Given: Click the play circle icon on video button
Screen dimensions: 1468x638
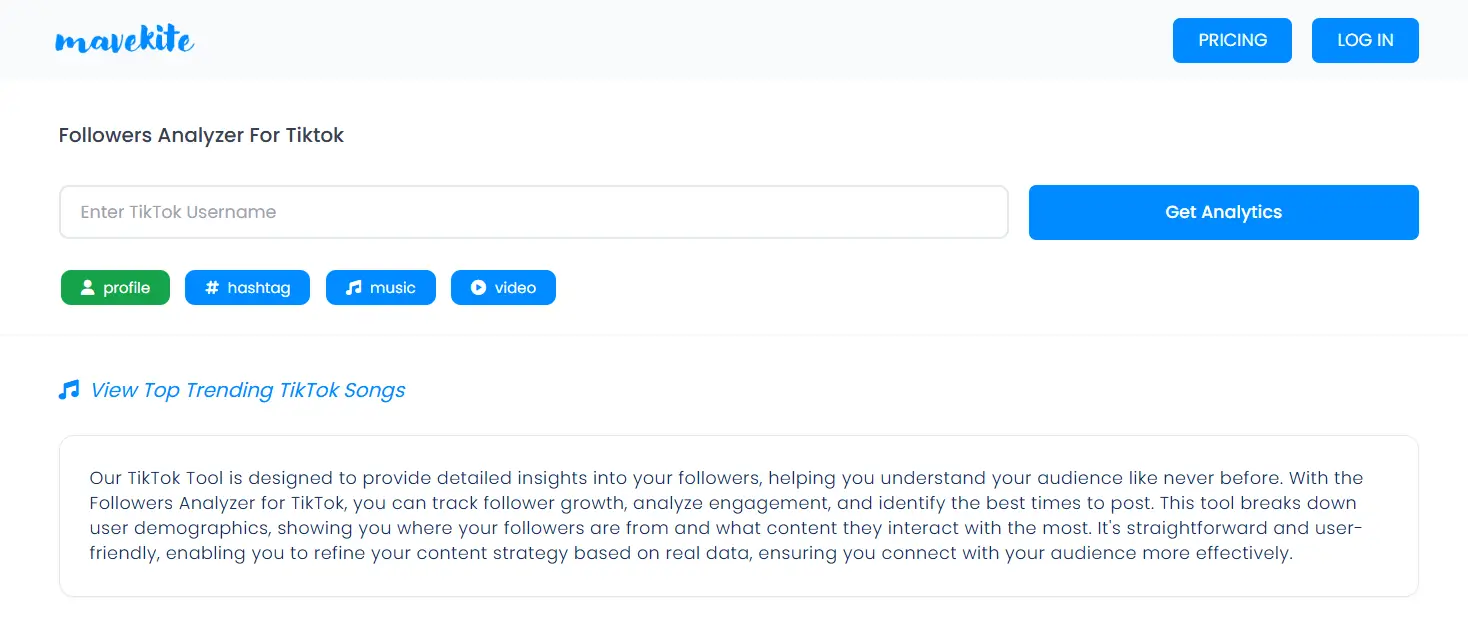Looking at the screenshot, I should [x=478, y=287].
